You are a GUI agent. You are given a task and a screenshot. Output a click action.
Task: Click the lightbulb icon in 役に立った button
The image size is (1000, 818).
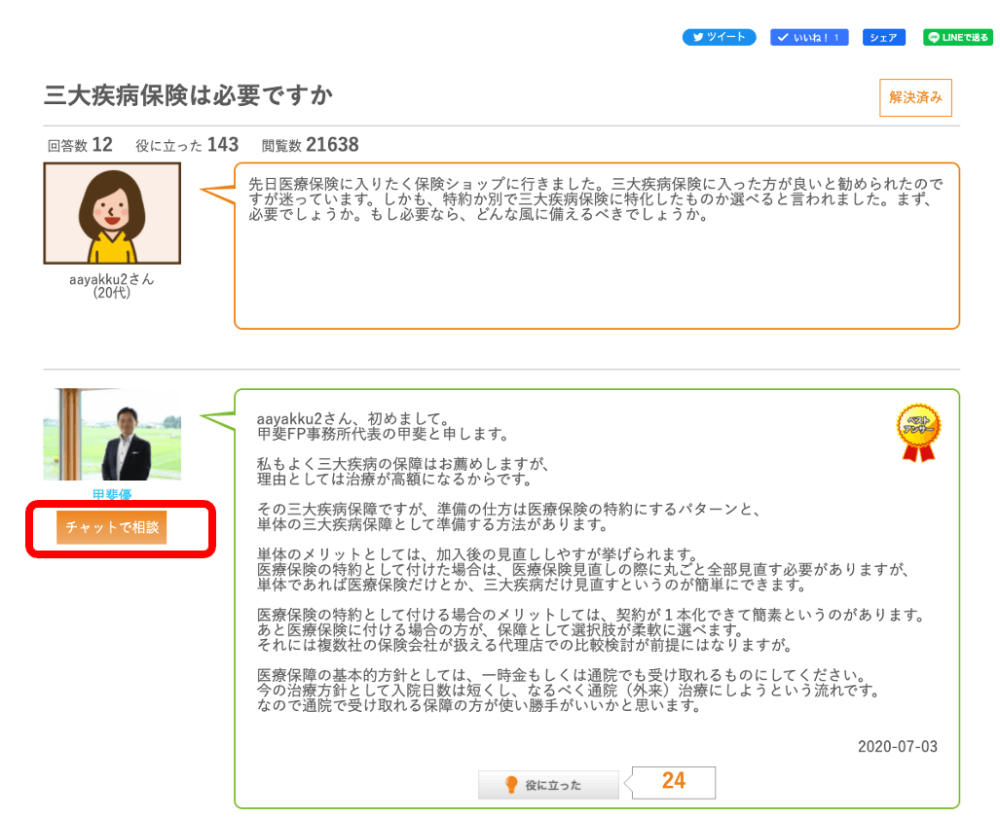click(511, 785)
